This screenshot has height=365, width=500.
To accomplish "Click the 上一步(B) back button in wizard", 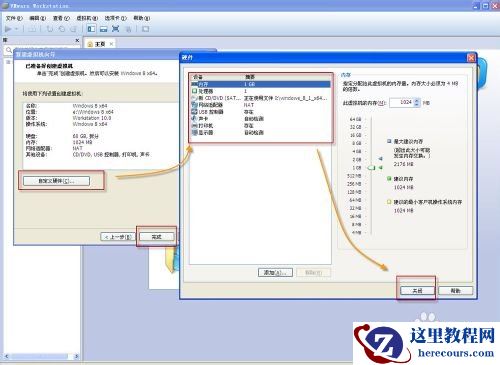I will pyautogui.click(x=118, y=237).
